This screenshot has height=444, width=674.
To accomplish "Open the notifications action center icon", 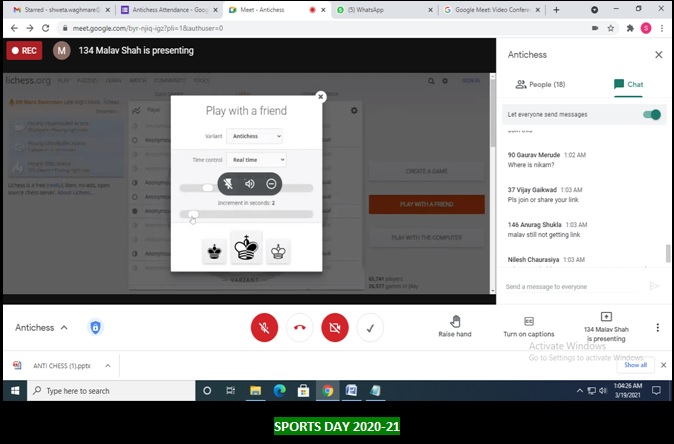I will [x=656, y=391].
